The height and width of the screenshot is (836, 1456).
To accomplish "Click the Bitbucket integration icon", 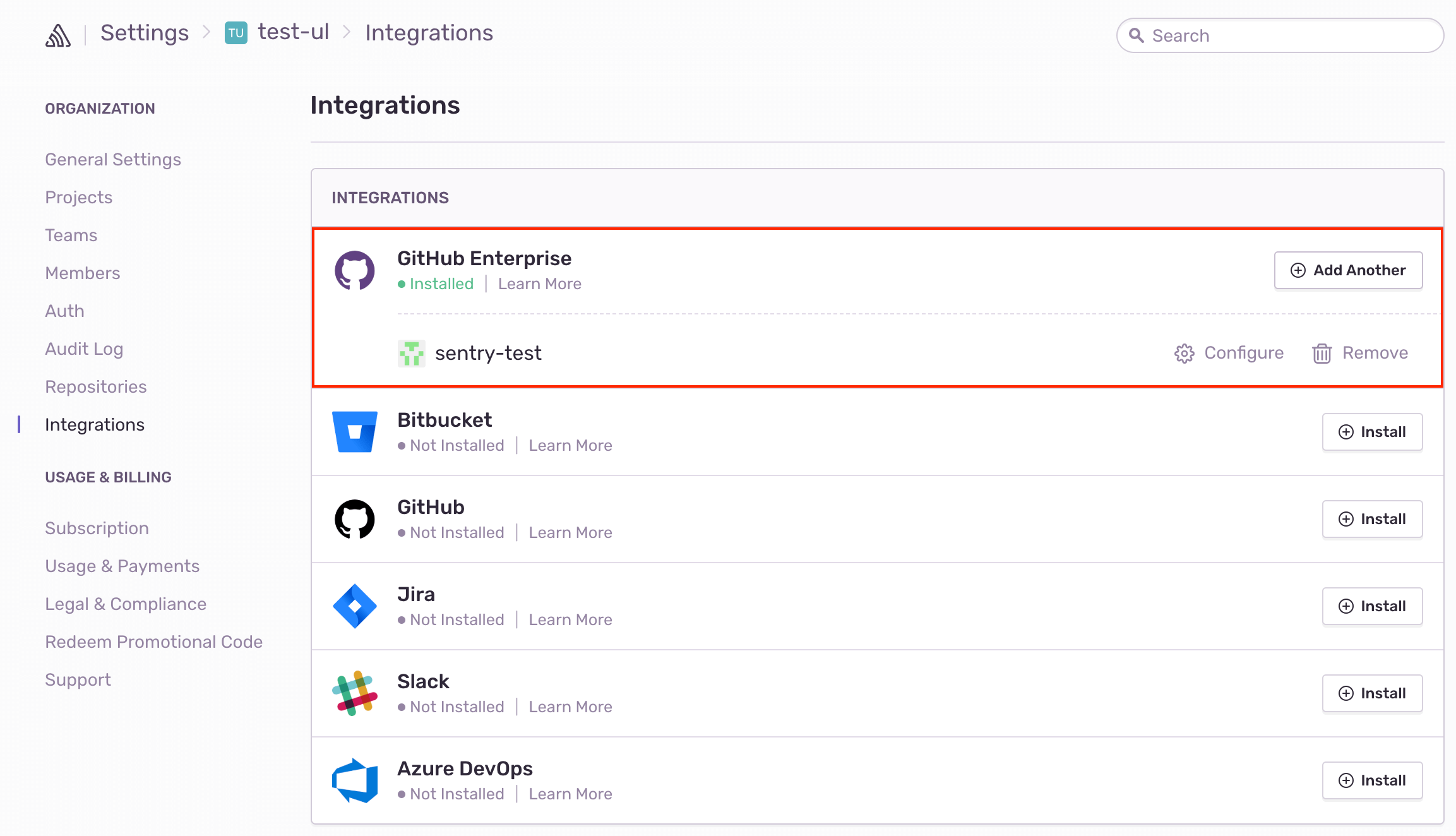I will (354, 431).
